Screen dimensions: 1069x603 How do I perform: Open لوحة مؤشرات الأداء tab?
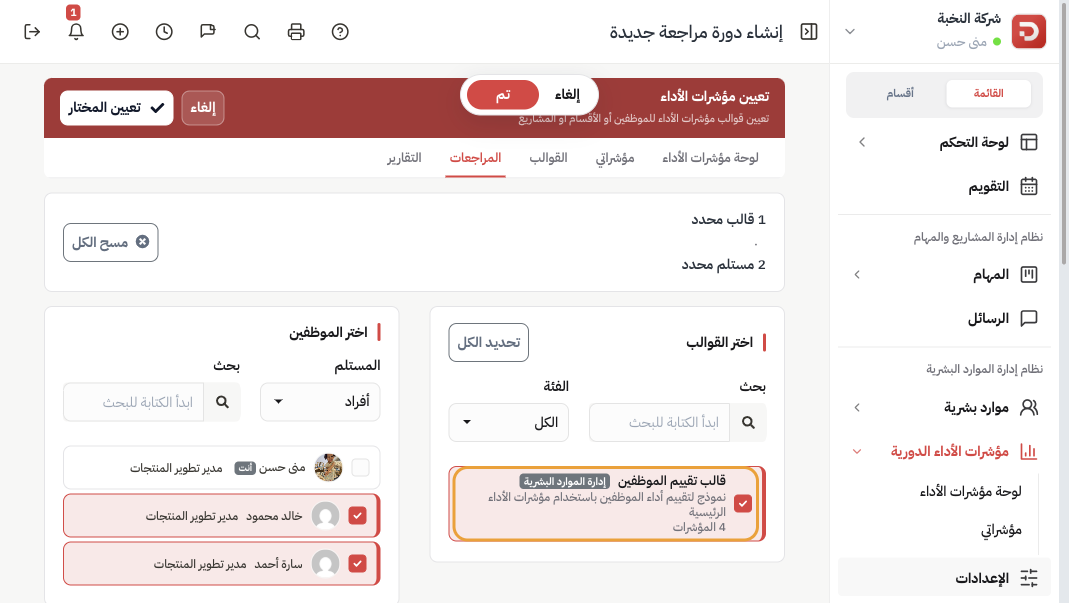[710, 158]
